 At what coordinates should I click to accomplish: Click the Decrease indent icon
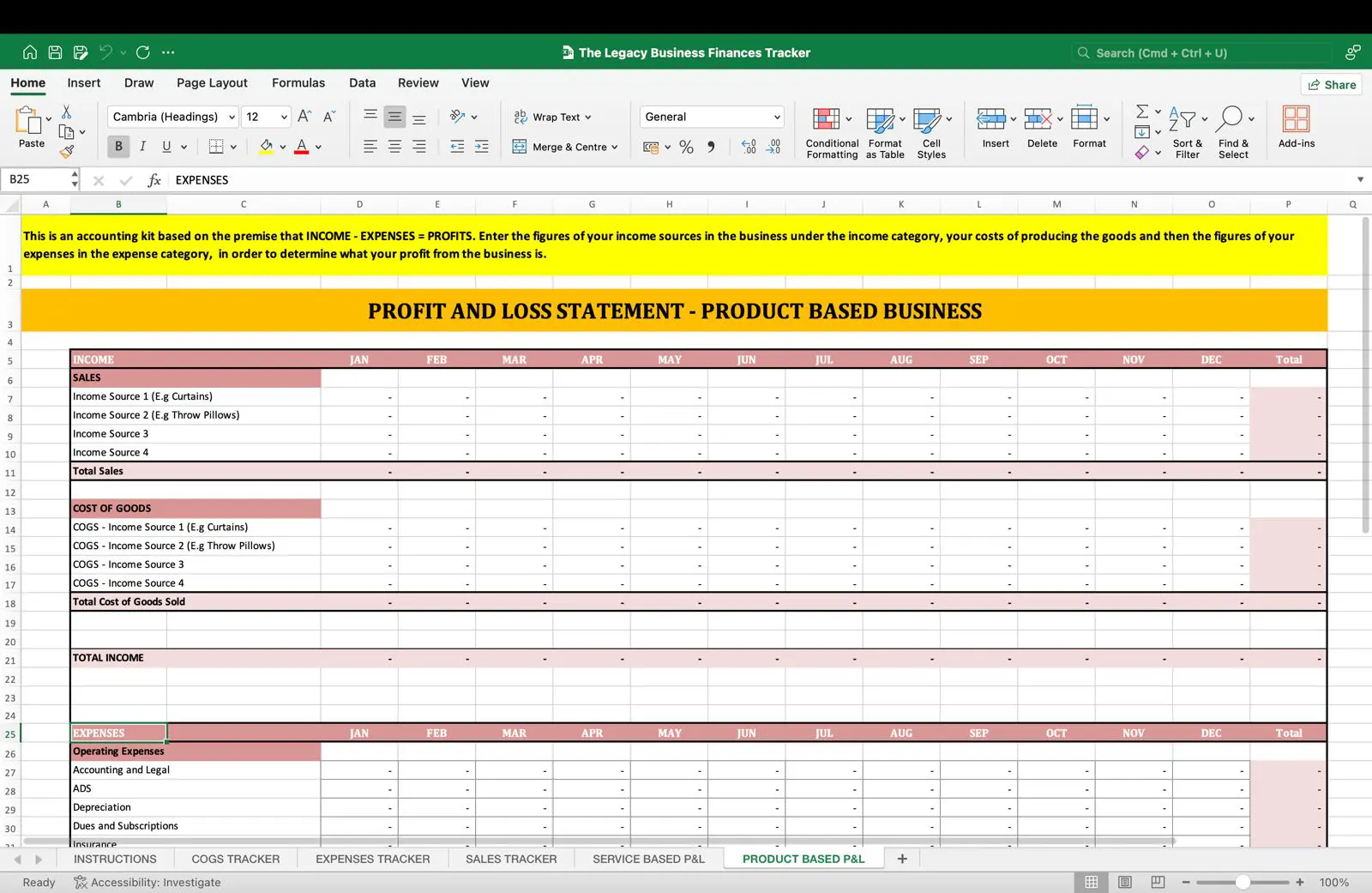[457, 147]
